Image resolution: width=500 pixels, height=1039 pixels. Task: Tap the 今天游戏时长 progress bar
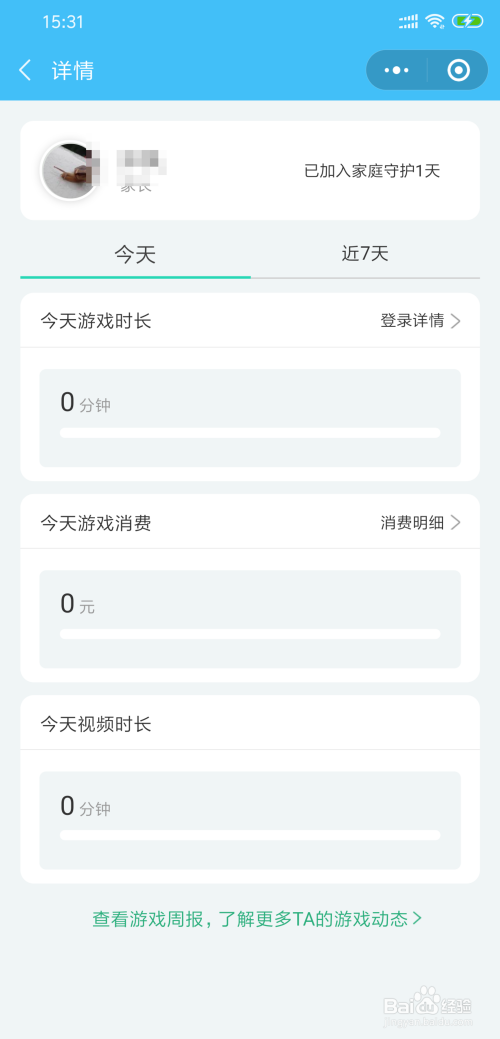[250, 433]
